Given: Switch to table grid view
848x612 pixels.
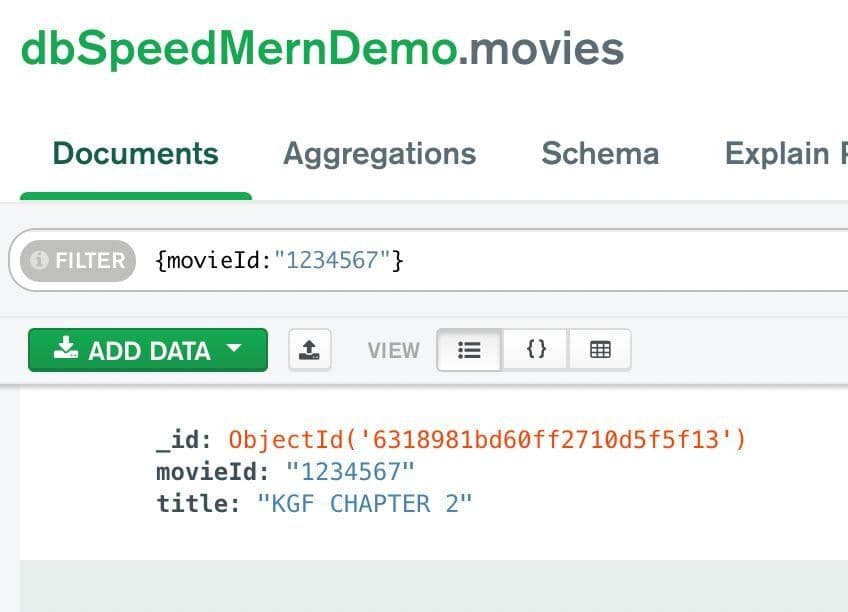Looking at the screenshot, I should 600,350.
